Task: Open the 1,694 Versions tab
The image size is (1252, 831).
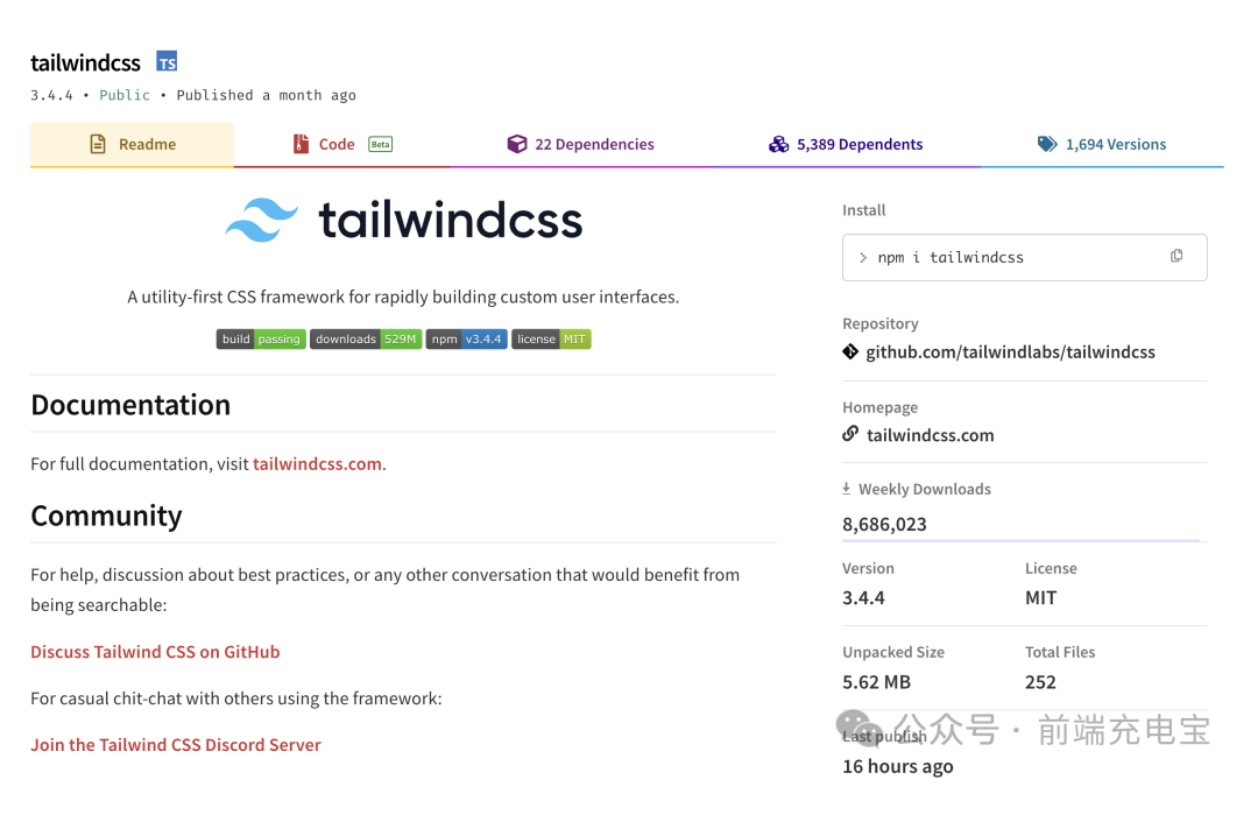Action: click(1102, 144)
